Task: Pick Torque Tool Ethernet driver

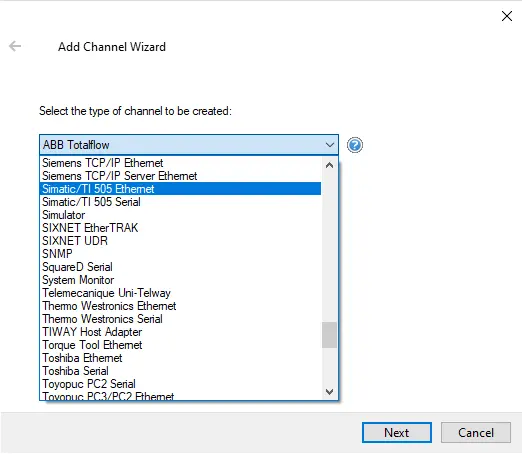Action: (x=180, y=345)
